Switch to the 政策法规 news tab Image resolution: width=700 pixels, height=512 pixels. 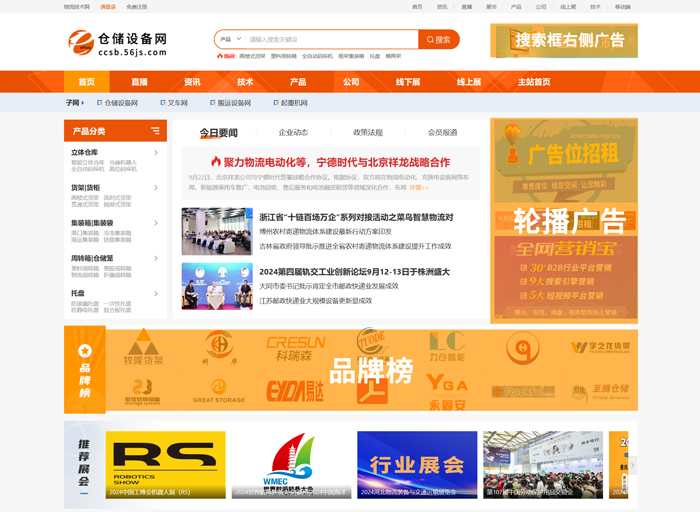[368, 132]
